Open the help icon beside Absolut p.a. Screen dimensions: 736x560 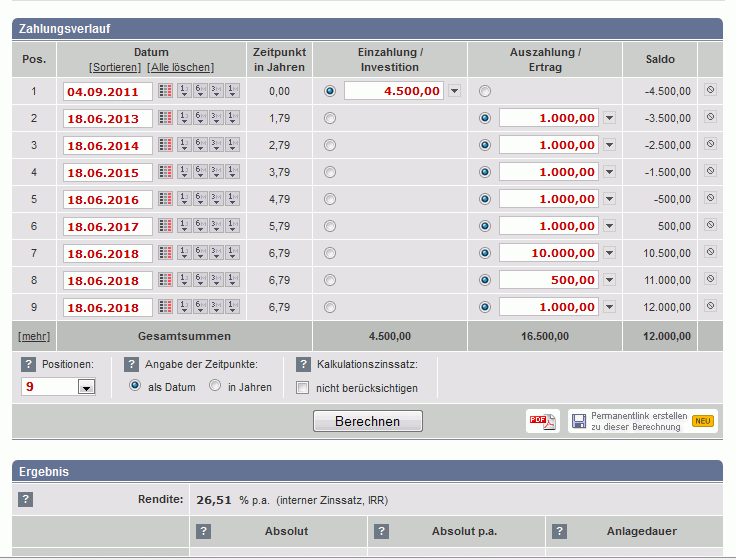coord(381,531)
